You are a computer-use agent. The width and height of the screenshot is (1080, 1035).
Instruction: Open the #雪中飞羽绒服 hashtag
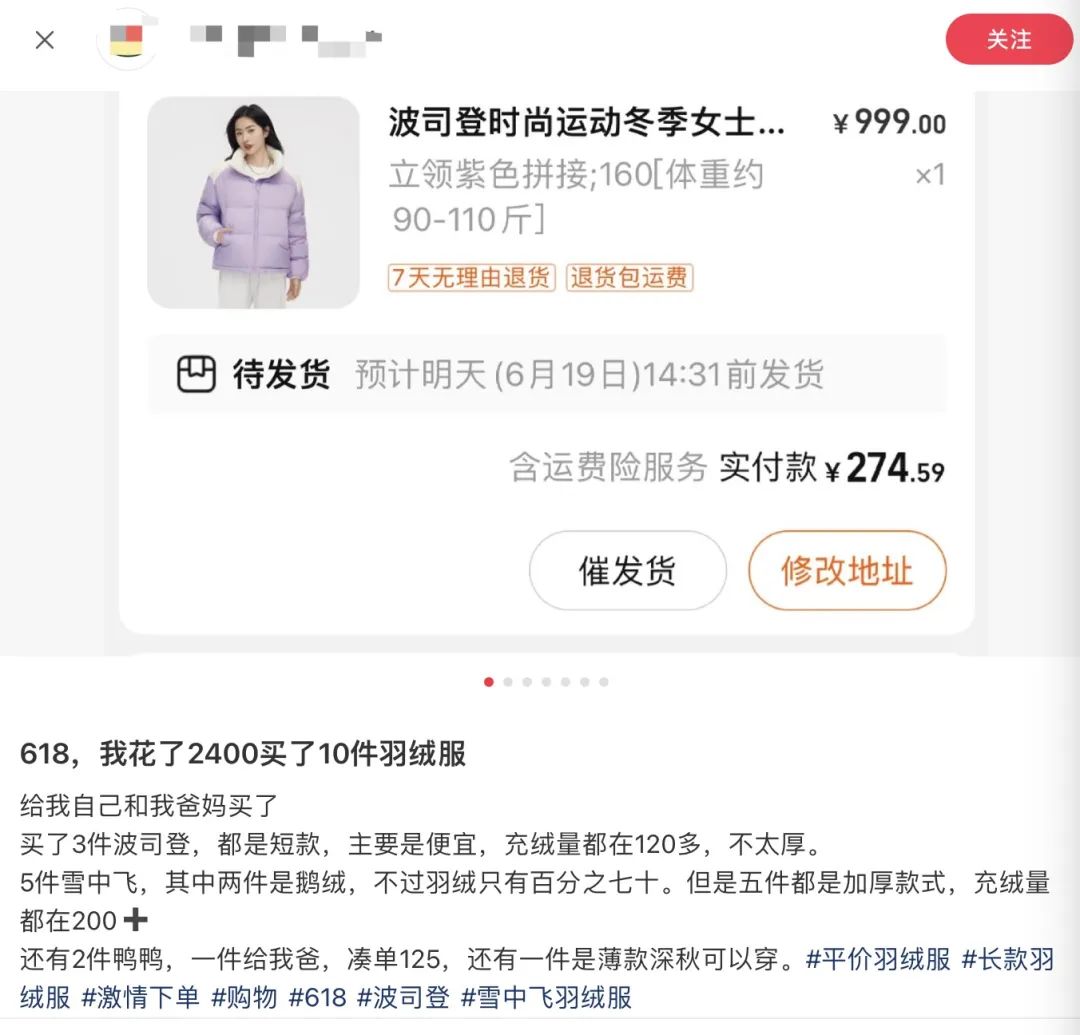pyautogui.click(x=546, y=997)
